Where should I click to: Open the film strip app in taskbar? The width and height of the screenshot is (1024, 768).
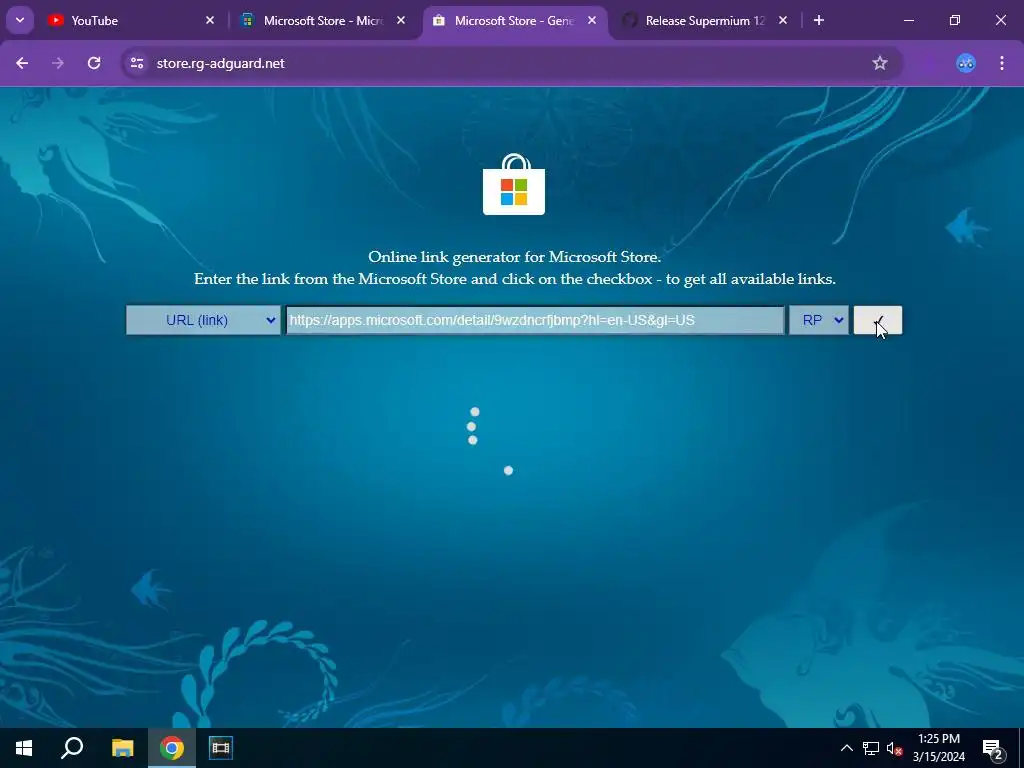tap(221, 748)
